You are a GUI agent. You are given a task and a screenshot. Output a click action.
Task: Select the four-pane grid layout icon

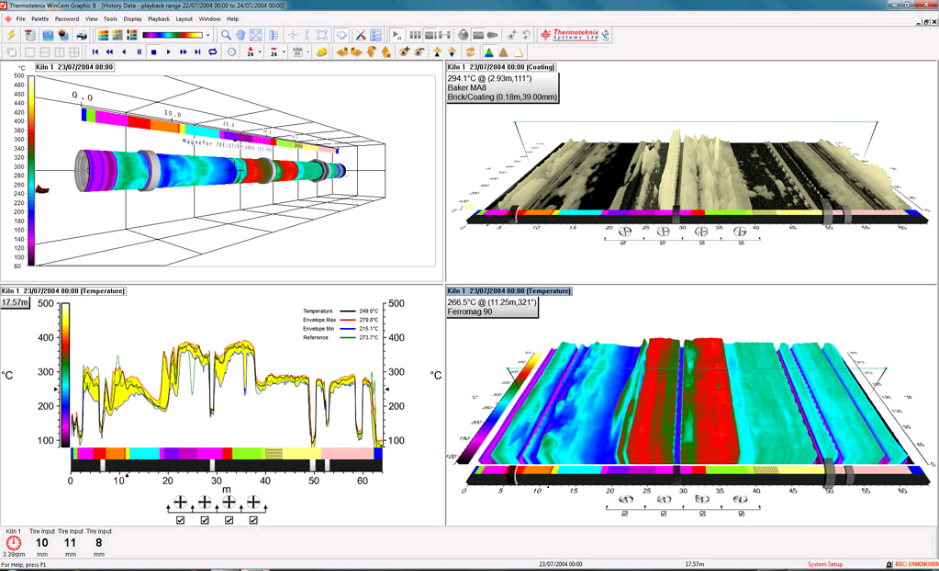tap(74, 52)
